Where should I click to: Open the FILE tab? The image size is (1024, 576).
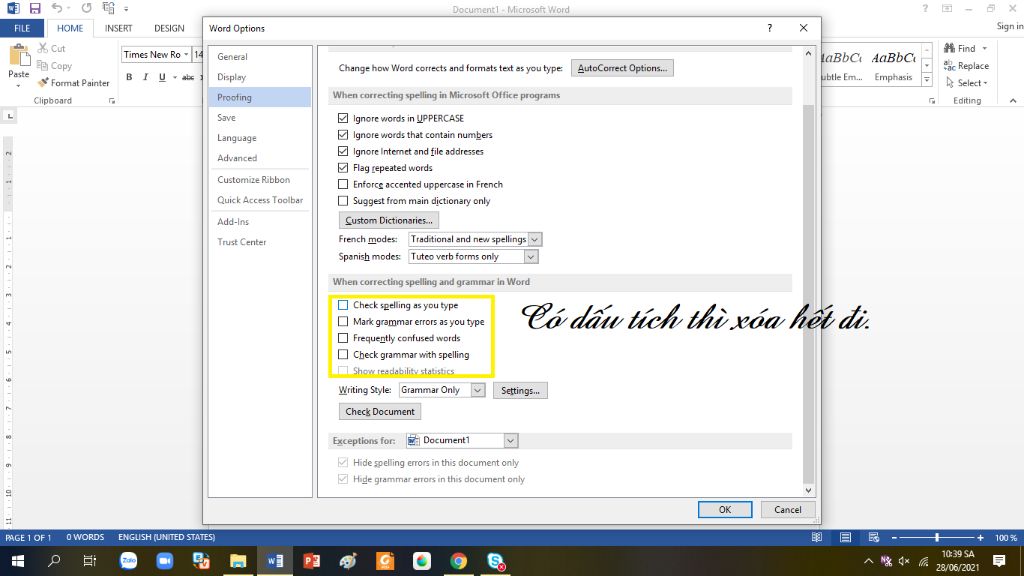click(22, 28)
